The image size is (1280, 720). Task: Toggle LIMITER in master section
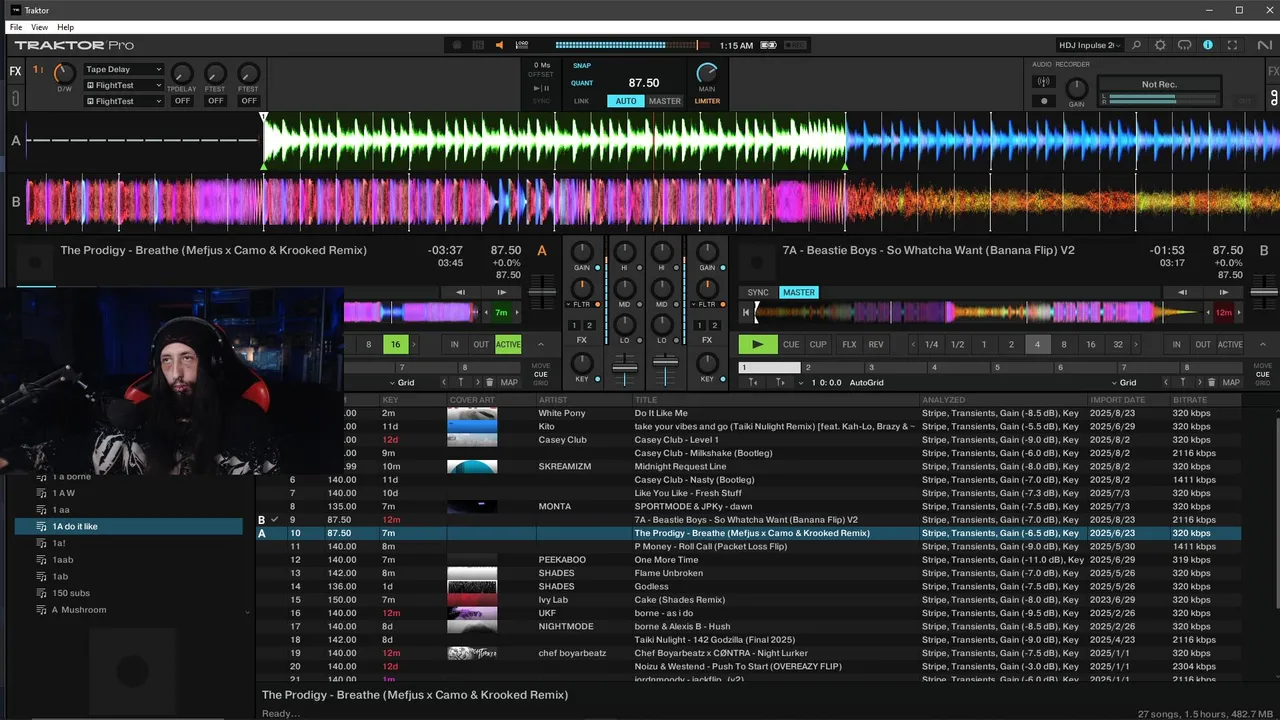coord(707,101)
